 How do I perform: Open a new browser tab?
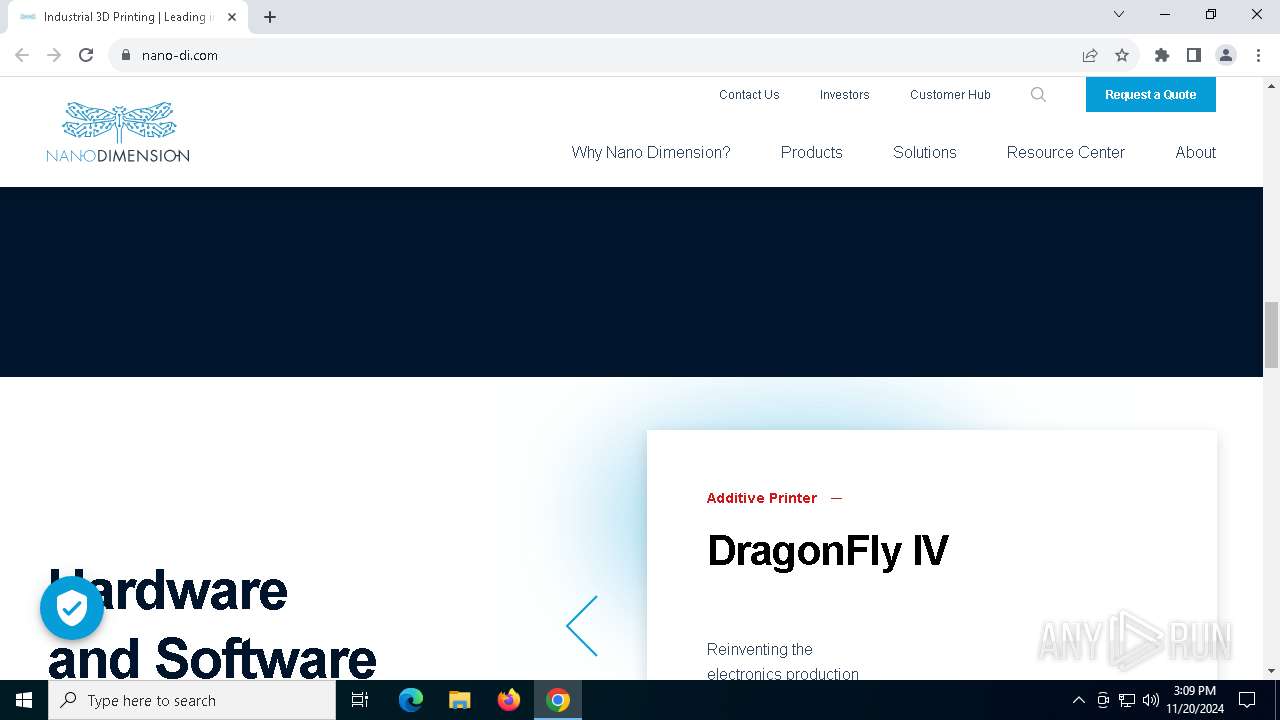point(270,17)
